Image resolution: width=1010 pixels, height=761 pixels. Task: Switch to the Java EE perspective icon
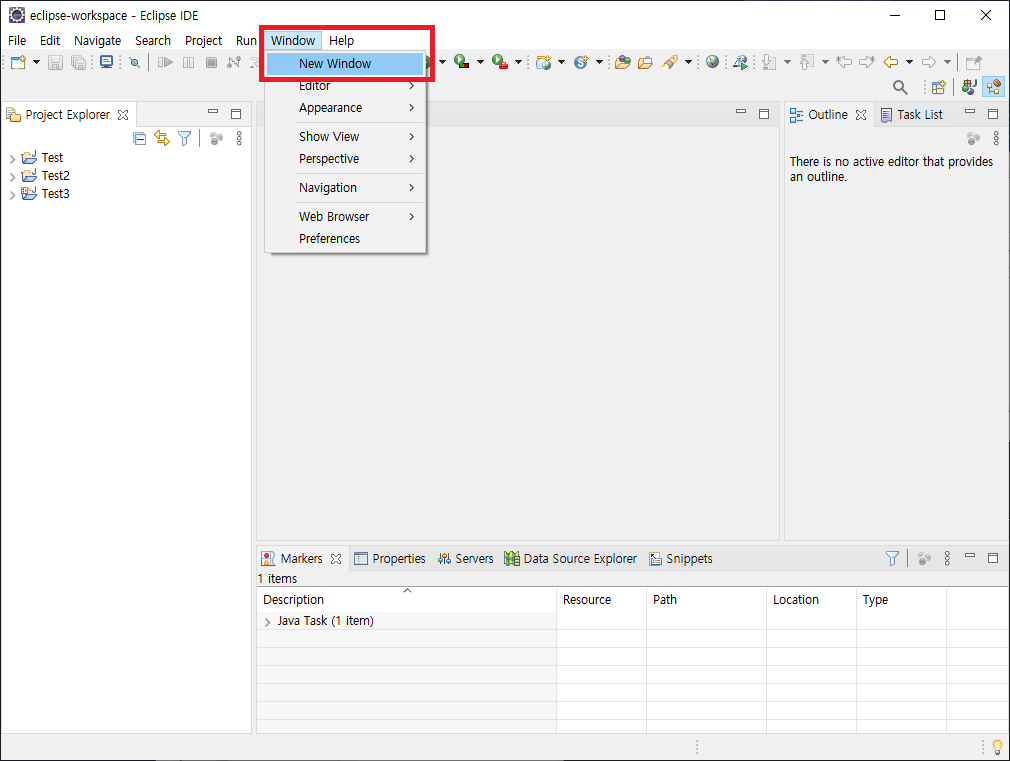click(994, 86)
